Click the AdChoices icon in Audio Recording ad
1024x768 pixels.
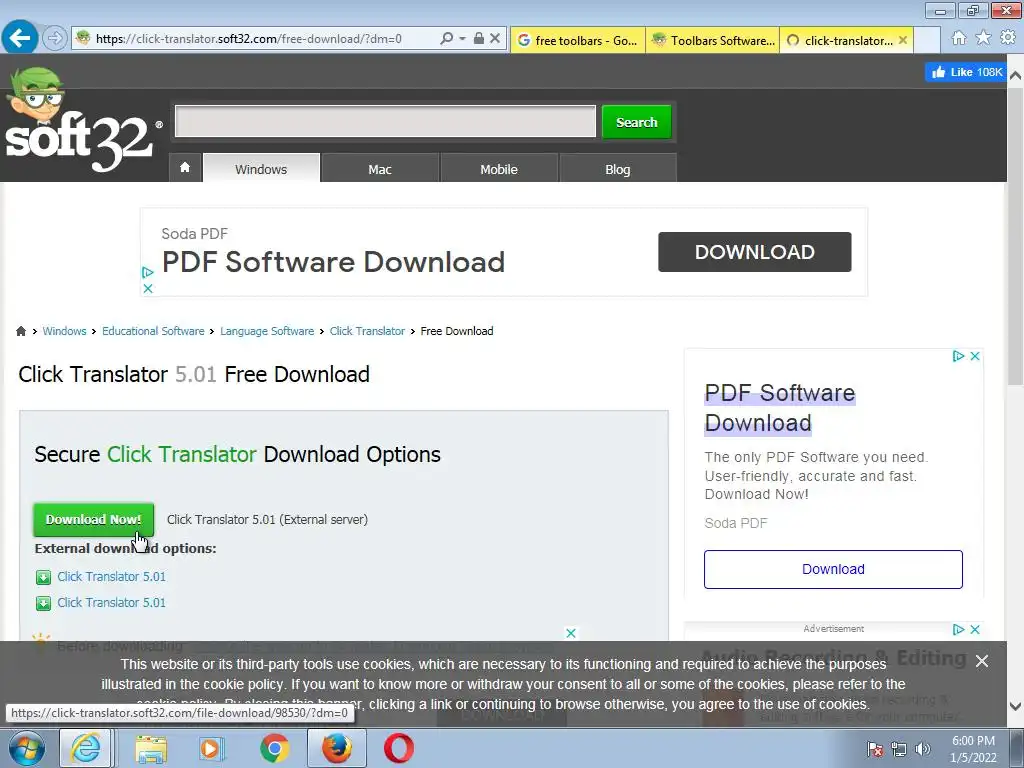coord(958,630)
